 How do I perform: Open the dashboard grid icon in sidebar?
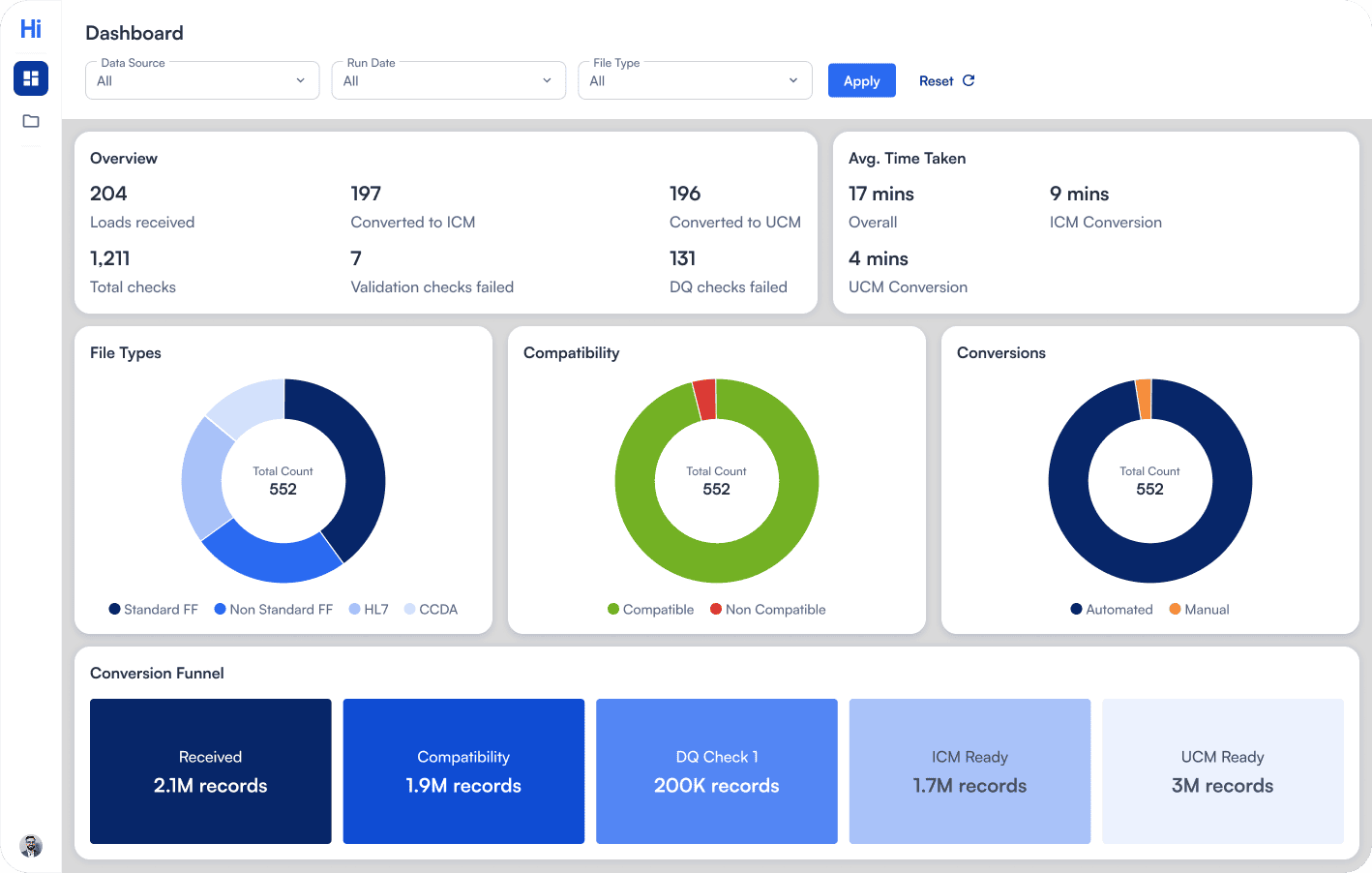click(31, 78)
